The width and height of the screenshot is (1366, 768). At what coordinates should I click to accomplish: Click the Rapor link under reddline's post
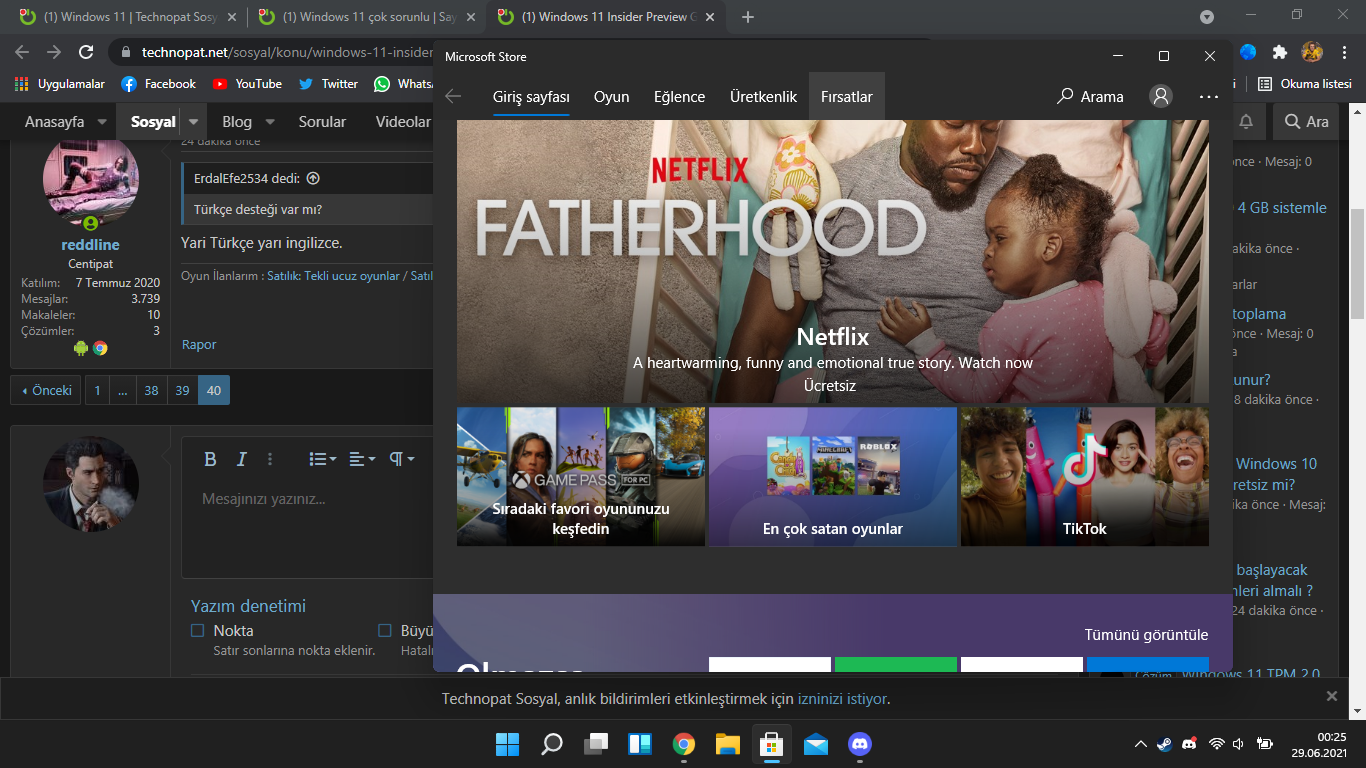tap(199, 345)
